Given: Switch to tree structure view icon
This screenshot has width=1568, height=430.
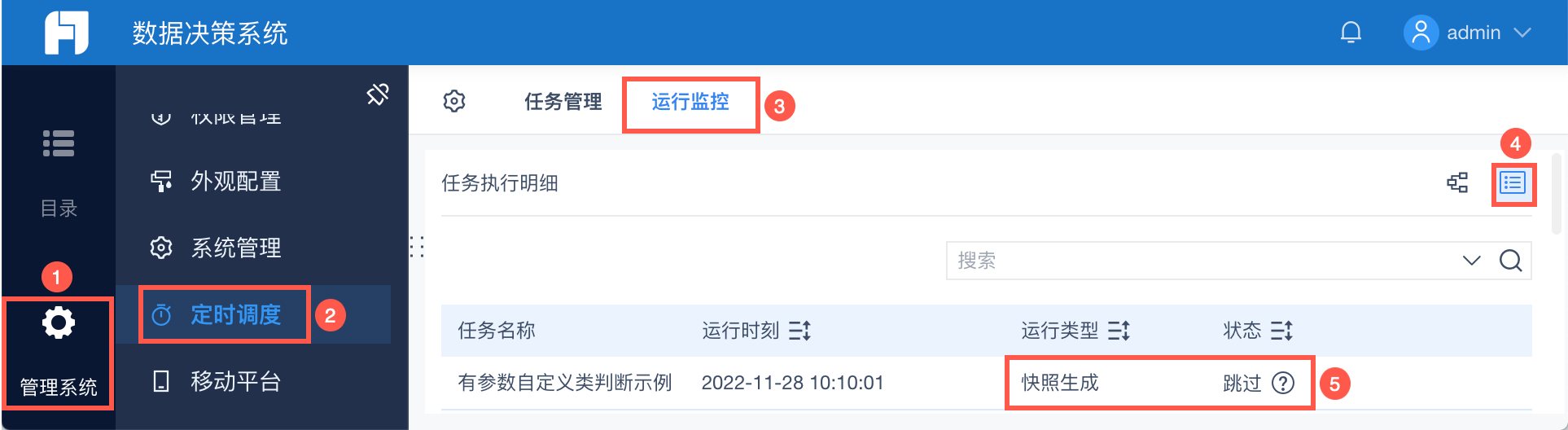Looking at the screenshot, I should 1457,183.
